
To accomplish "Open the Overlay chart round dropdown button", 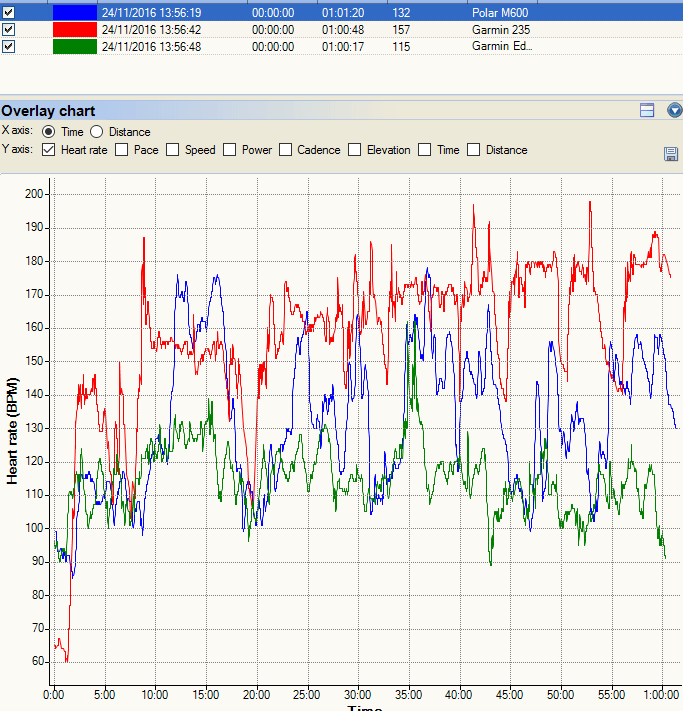I will click(674, 110).
